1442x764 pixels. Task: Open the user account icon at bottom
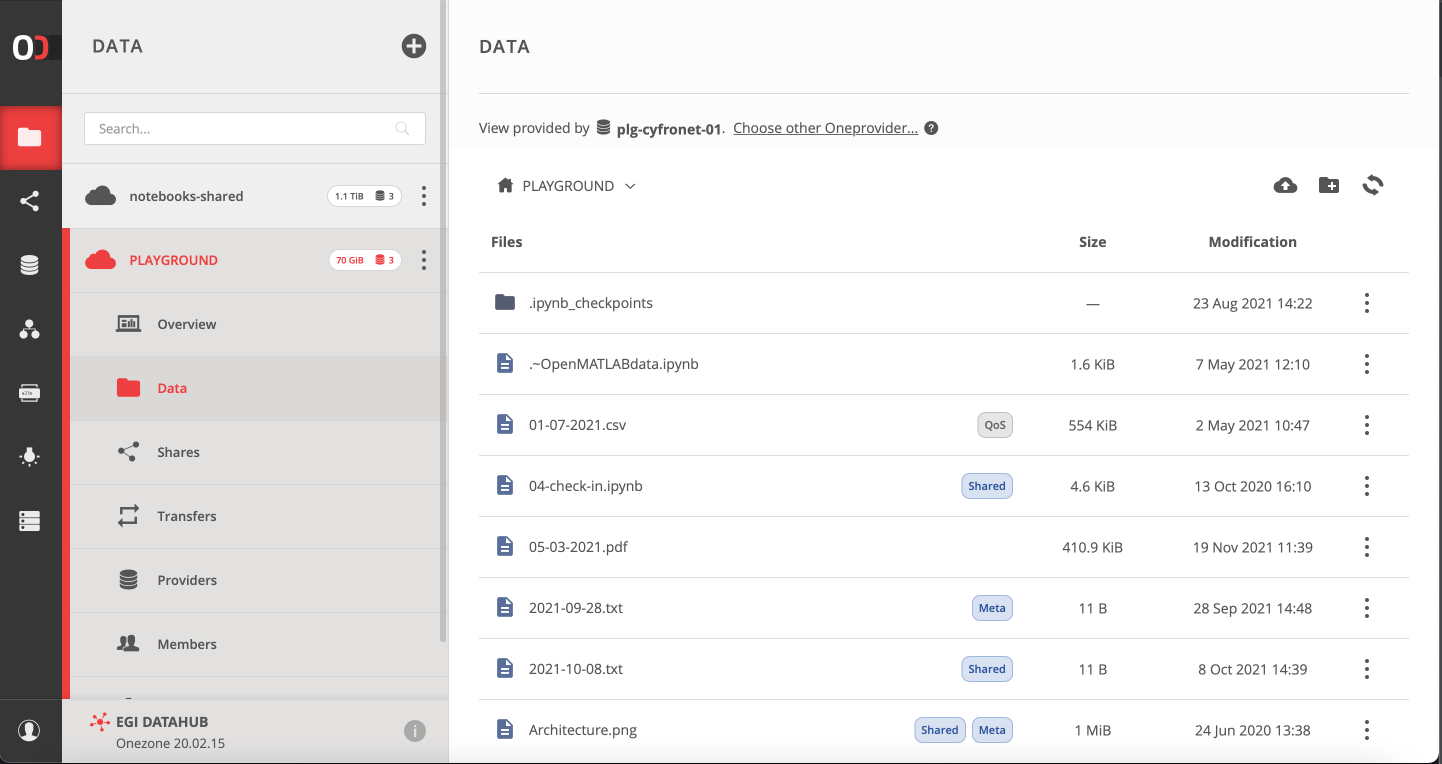tap(30, 731)
